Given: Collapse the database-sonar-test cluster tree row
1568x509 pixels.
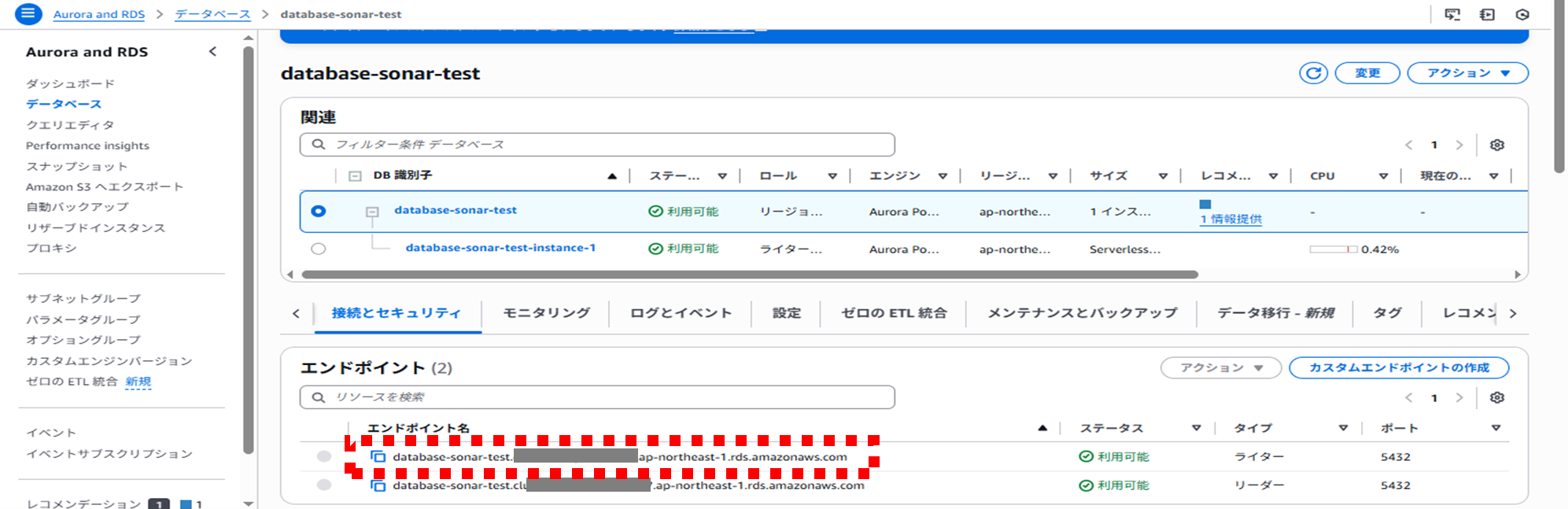Looking at the screenshot, I should [x=372, y=212].
